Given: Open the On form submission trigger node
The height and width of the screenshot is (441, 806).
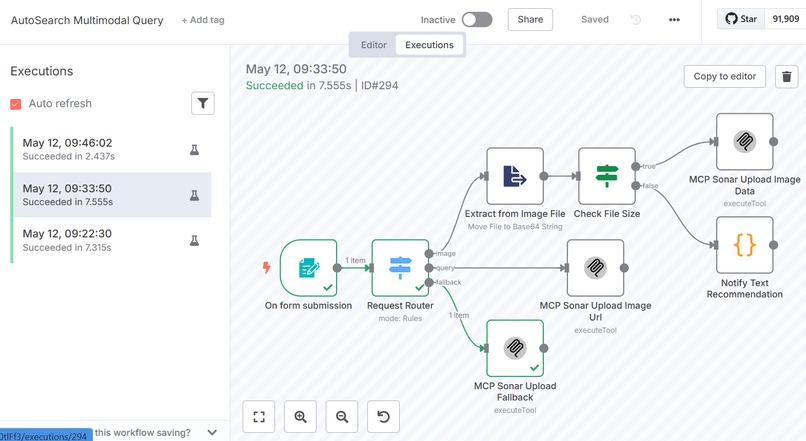Looking at the screenshot, I should 308,268.
